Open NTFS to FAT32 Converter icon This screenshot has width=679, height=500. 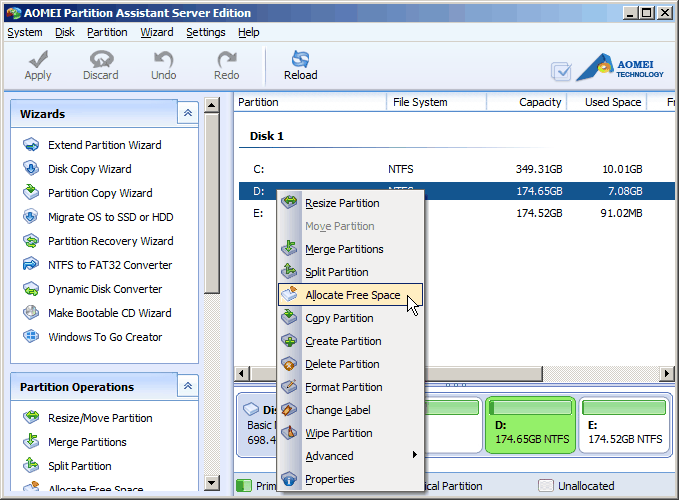(31, 264)
